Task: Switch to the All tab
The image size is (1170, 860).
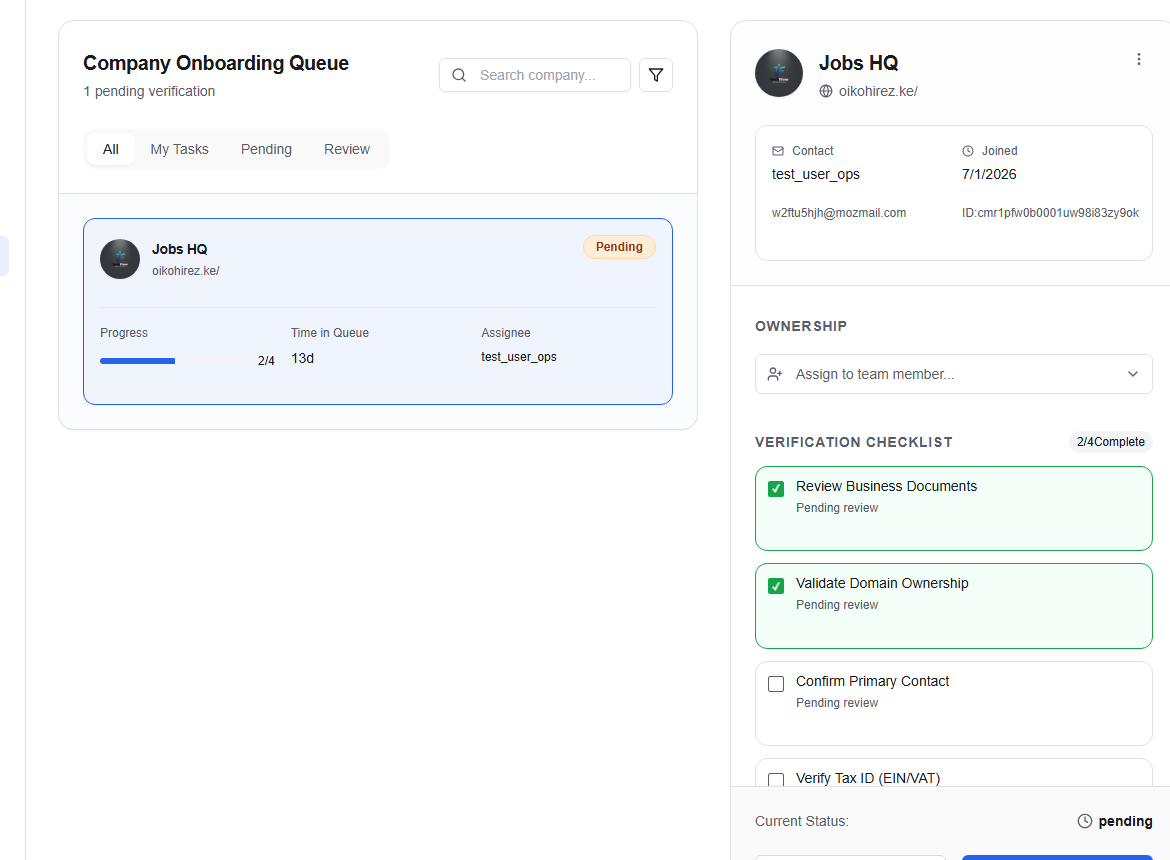Action: click(x=110, y=149)
